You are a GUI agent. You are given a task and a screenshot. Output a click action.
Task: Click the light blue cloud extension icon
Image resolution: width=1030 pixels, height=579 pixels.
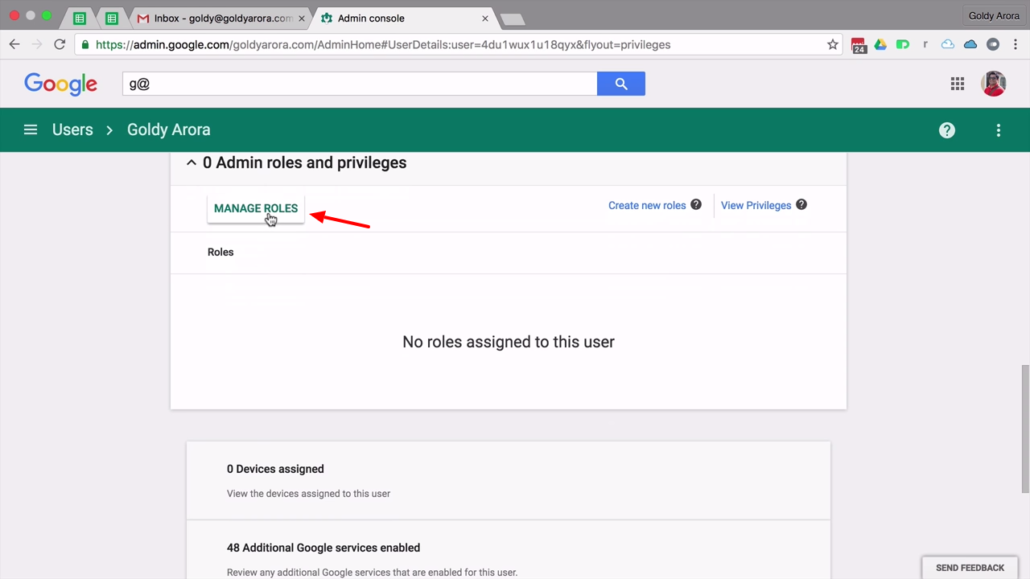[947, 45]
